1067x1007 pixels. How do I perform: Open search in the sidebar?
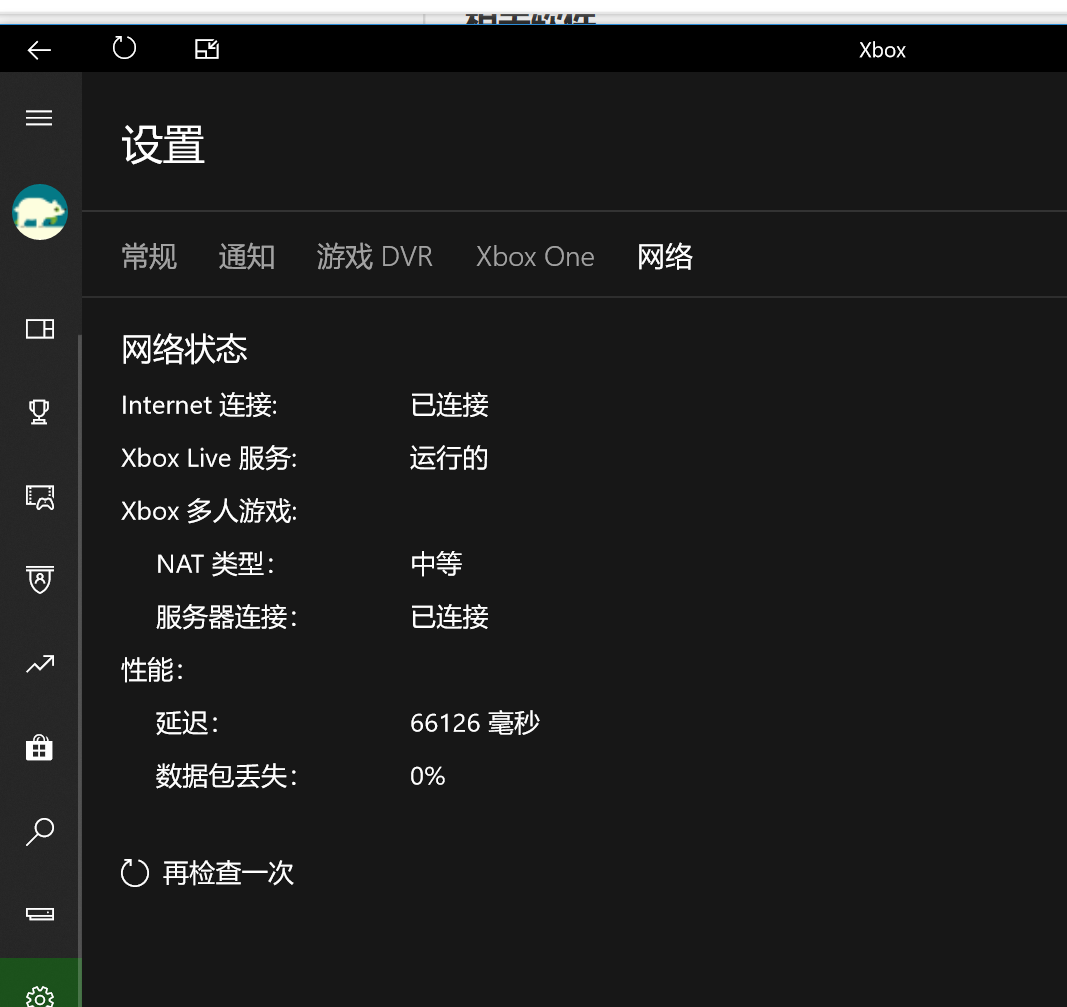tap(39, 831)
